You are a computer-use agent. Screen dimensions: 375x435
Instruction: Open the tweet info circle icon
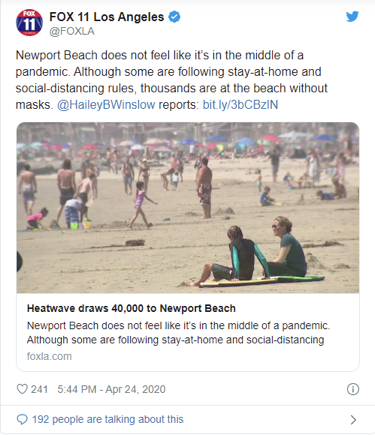click(x=353, y=389)
